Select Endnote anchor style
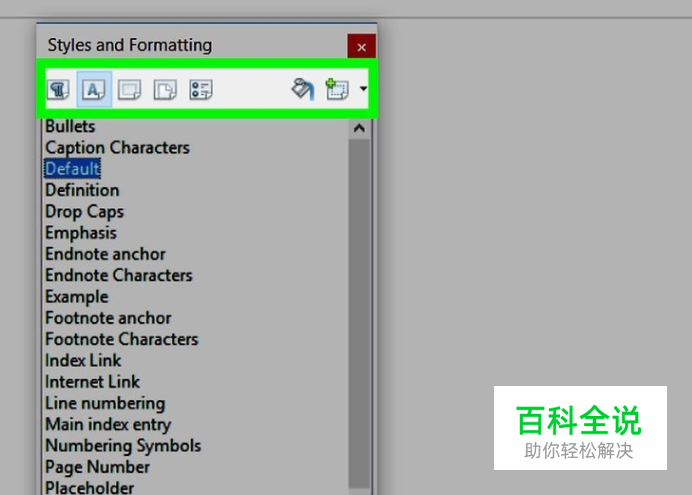692x495 pixels. (105, 254)
